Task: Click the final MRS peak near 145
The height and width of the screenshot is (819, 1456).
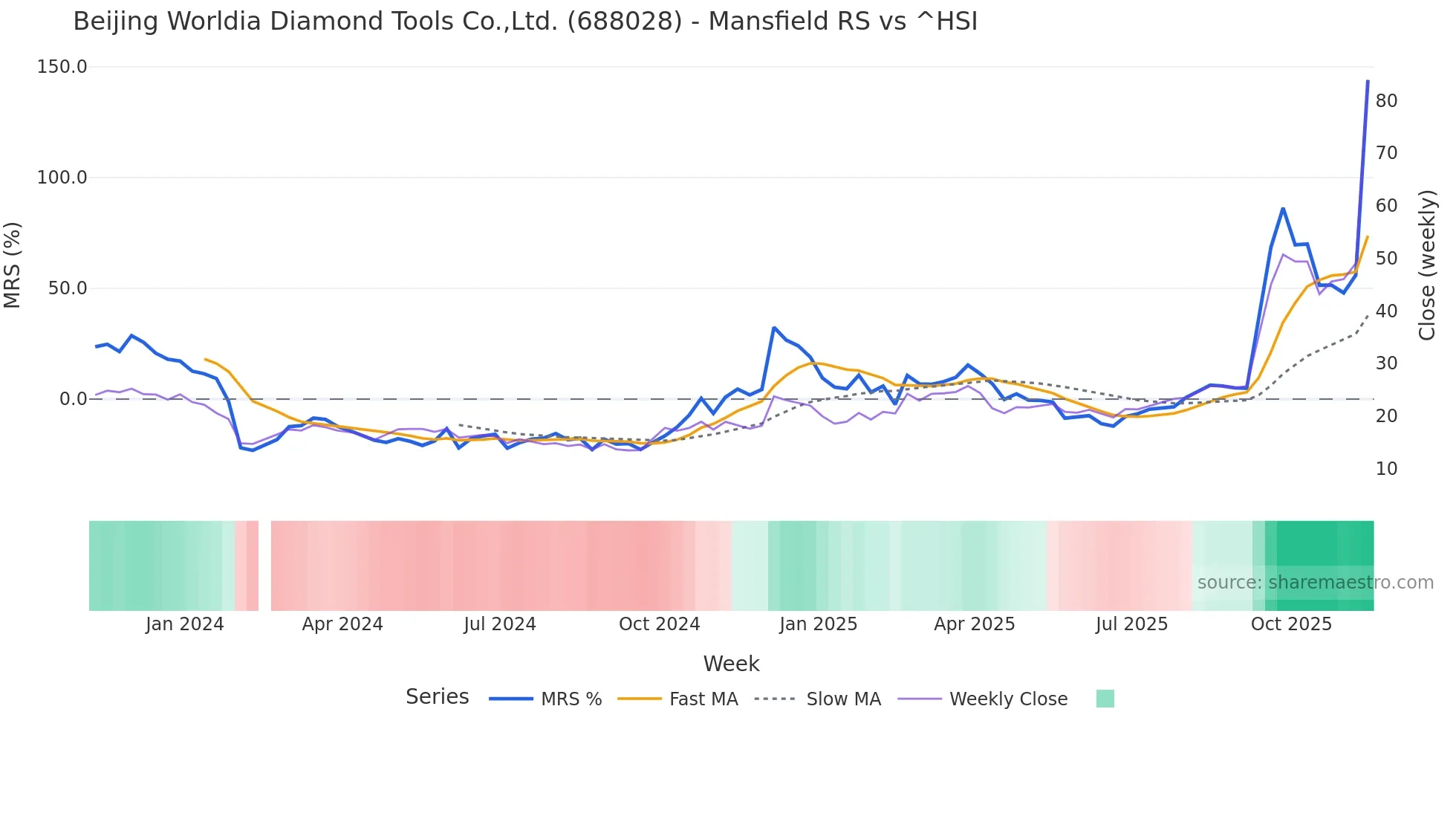Action: [x=1368, y=81]
